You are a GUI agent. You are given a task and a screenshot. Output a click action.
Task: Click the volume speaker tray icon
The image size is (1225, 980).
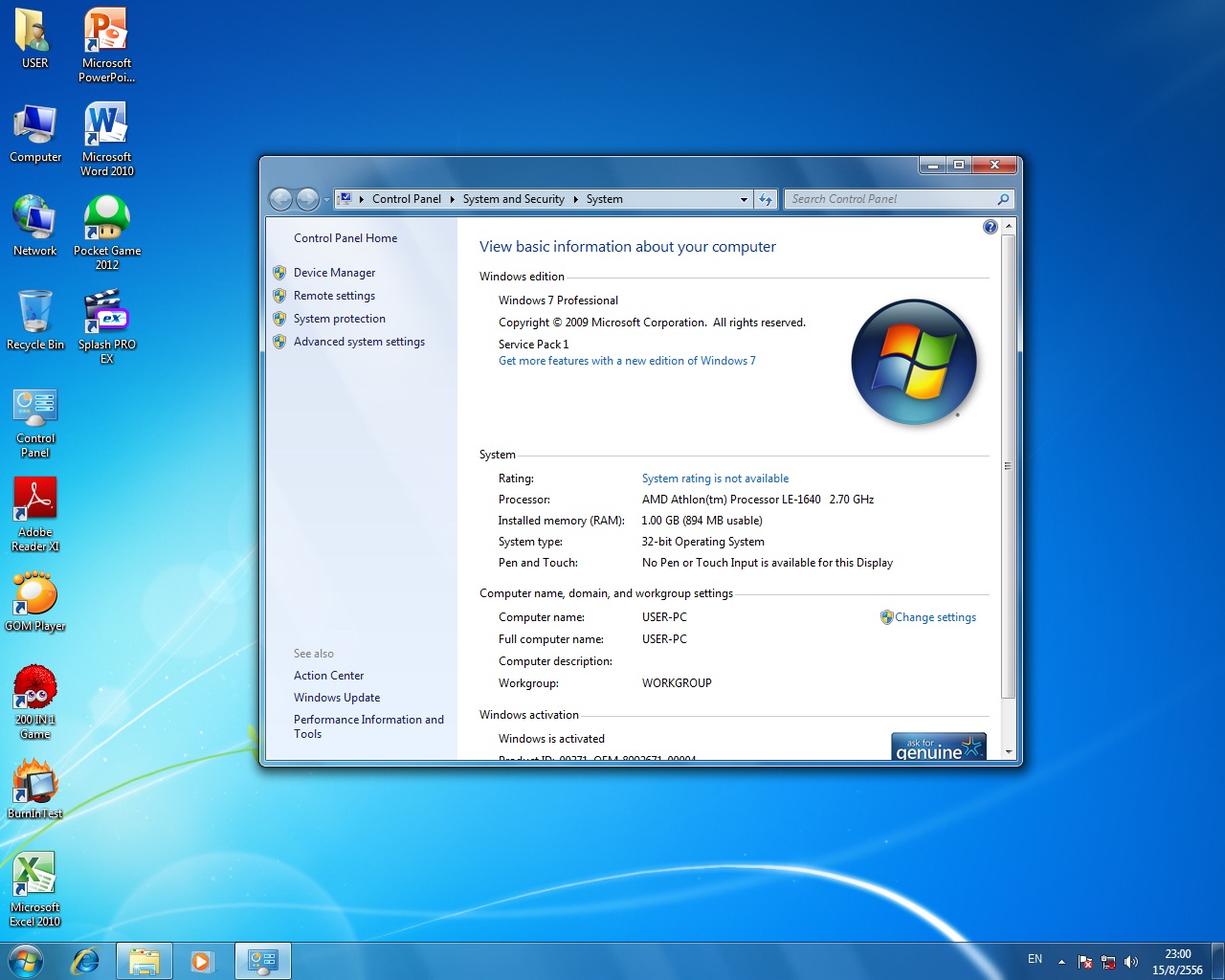tap(1131, 962)
